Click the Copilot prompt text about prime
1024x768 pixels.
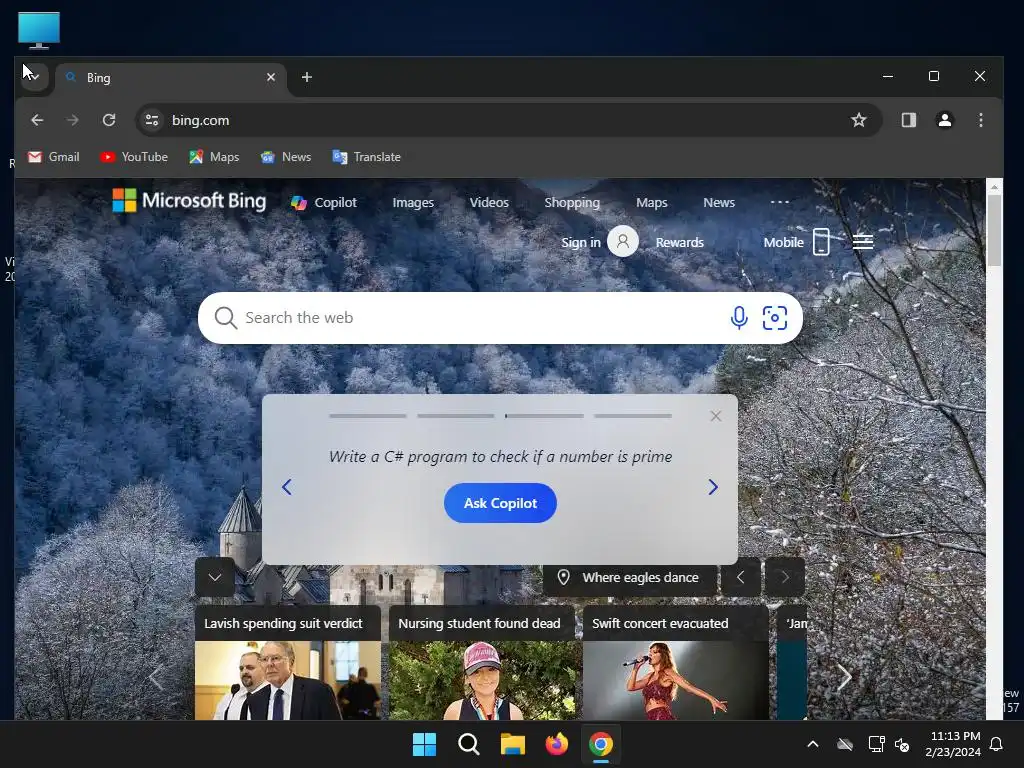click(x=500, y=456)
